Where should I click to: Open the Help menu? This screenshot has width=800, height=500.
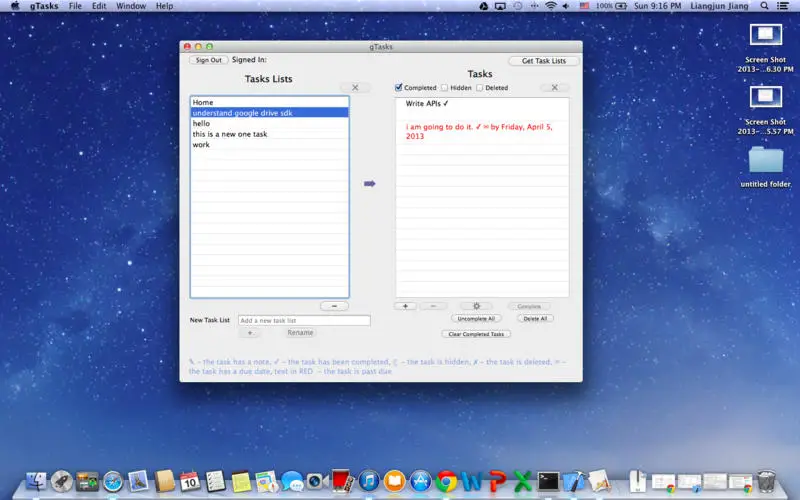(x=164, y=6)
